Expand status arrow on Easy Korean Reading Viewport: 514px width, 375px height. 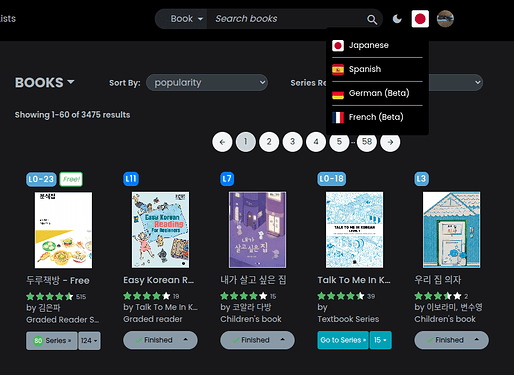[x=186, y=340]
